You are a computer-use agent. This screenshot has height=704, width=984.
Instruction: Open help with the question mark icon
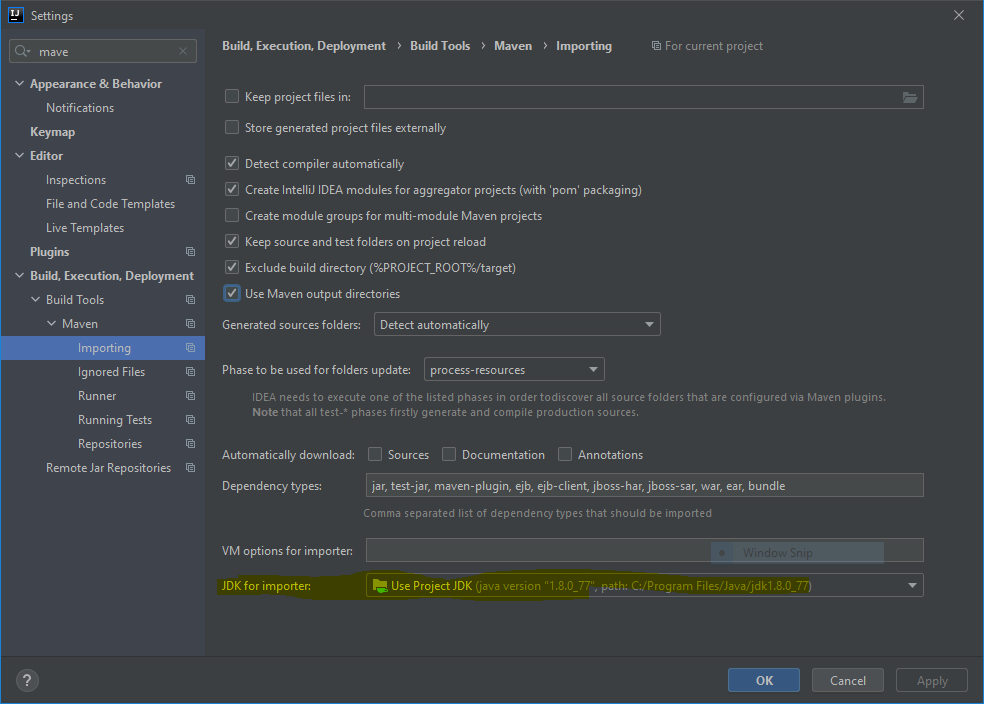pyautogui.click(x=27, y=680)
